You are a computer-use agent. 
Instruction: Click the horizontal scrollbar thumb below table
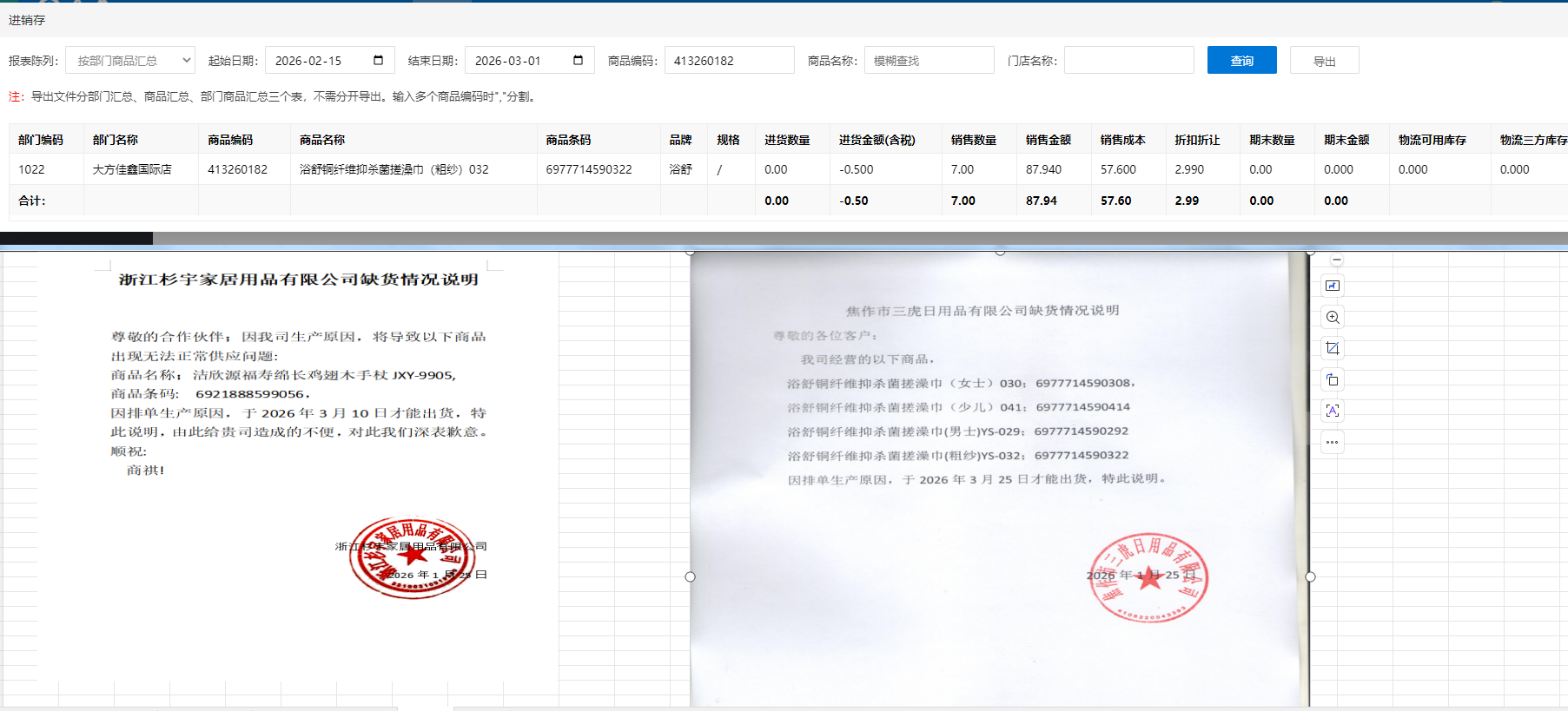pos(76,238)
